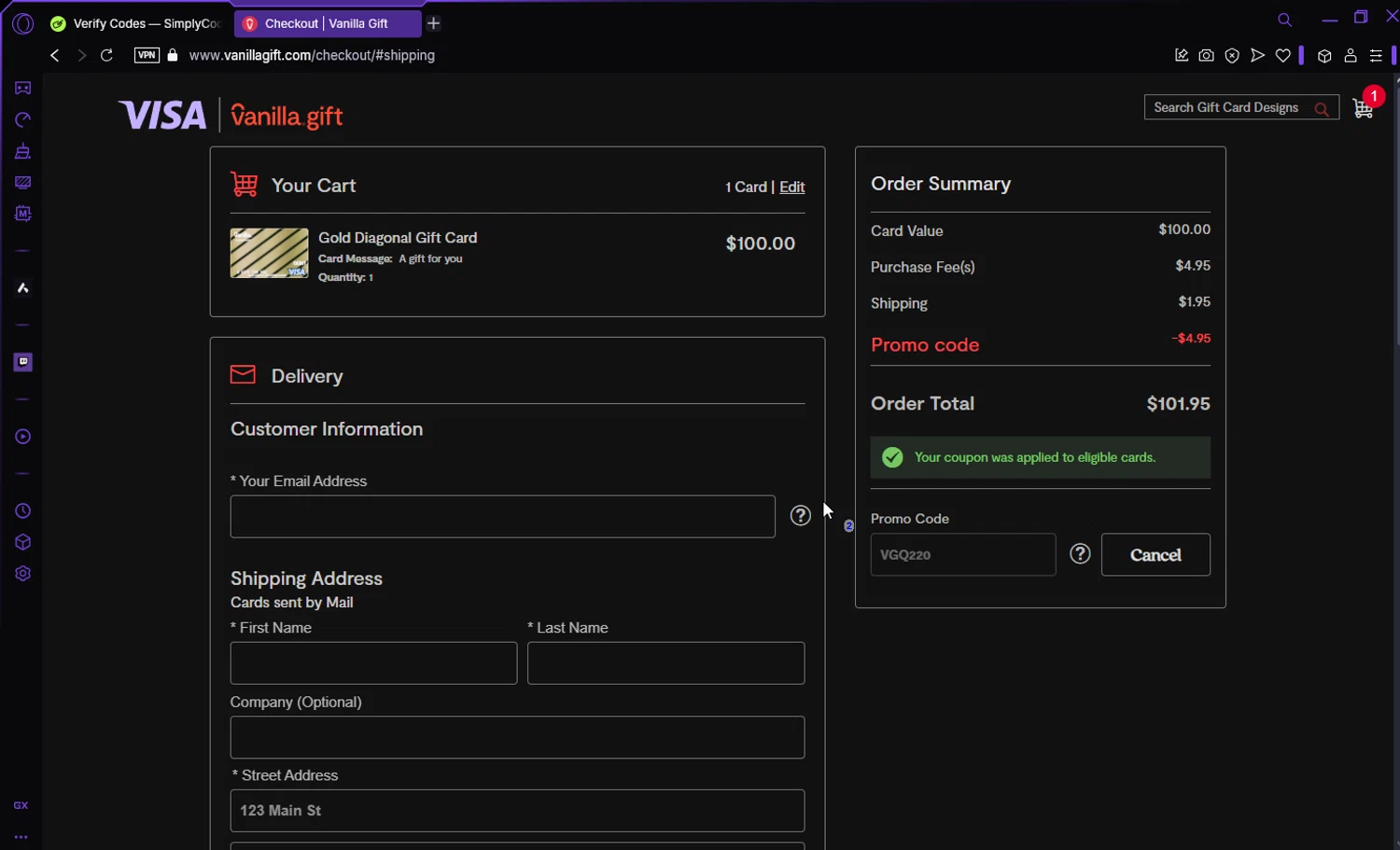The image size is (1400, 850).
Task: Click the Cancel promo code button
Action: tap(1155, 554)
